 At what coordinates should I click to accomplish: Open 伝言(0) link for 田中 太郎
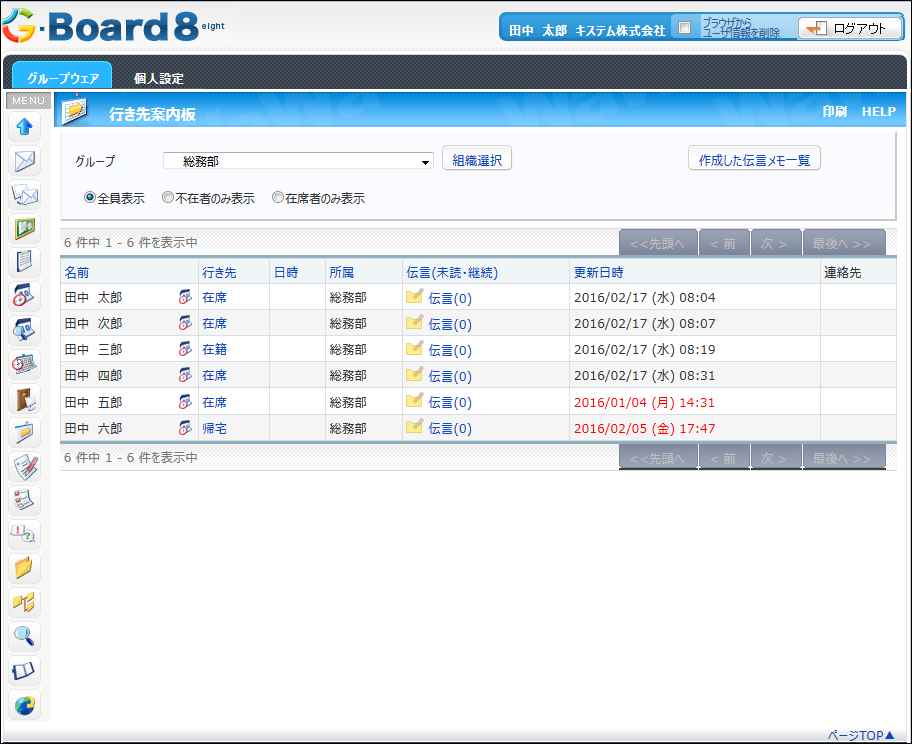click(x=449, y=298)
